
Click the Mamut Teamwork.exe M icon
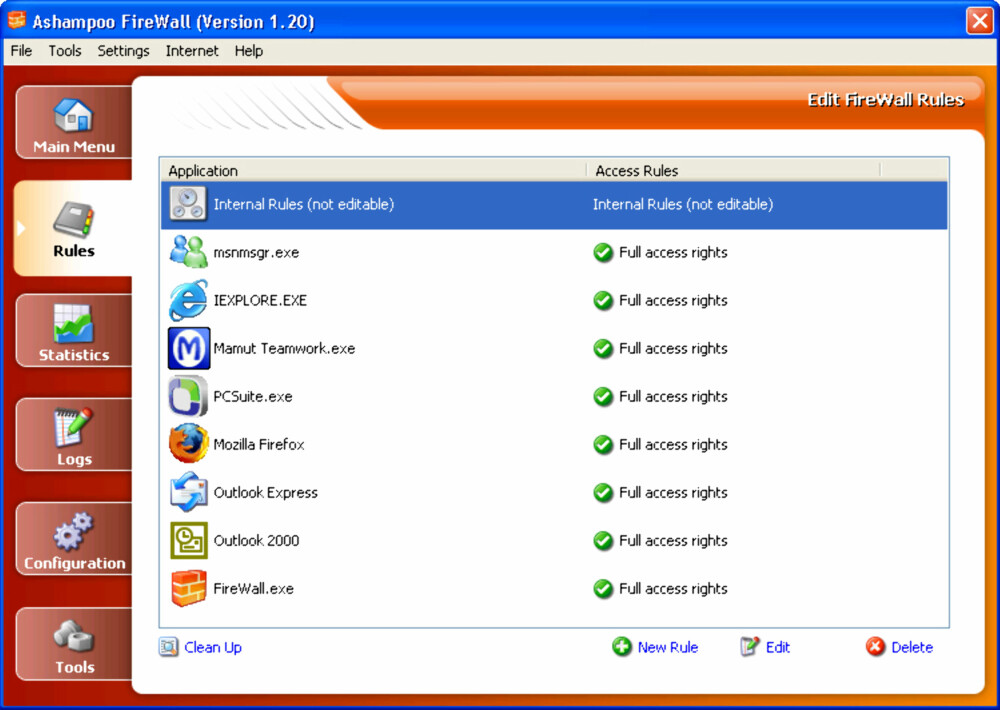189,348
